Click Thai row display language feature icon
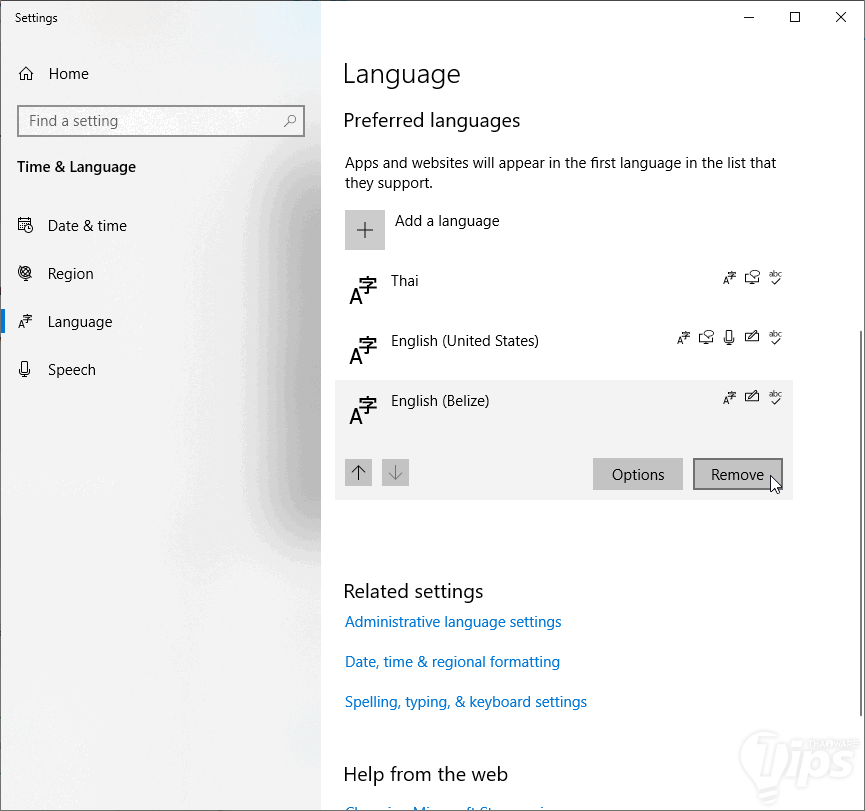 click(x=729, y=278)
